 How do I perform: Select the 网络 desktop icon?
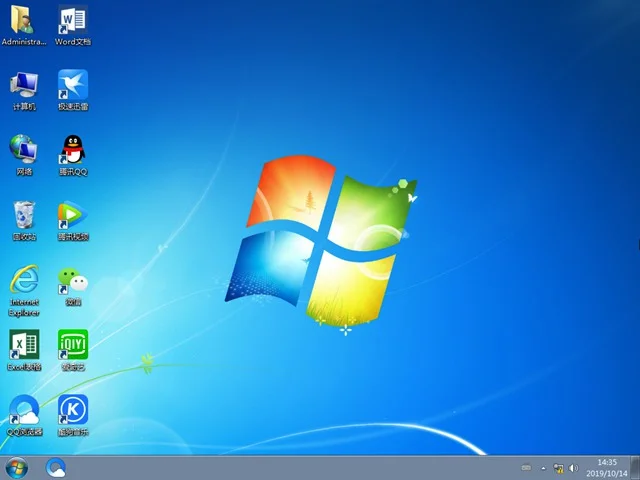coord(24,155)
